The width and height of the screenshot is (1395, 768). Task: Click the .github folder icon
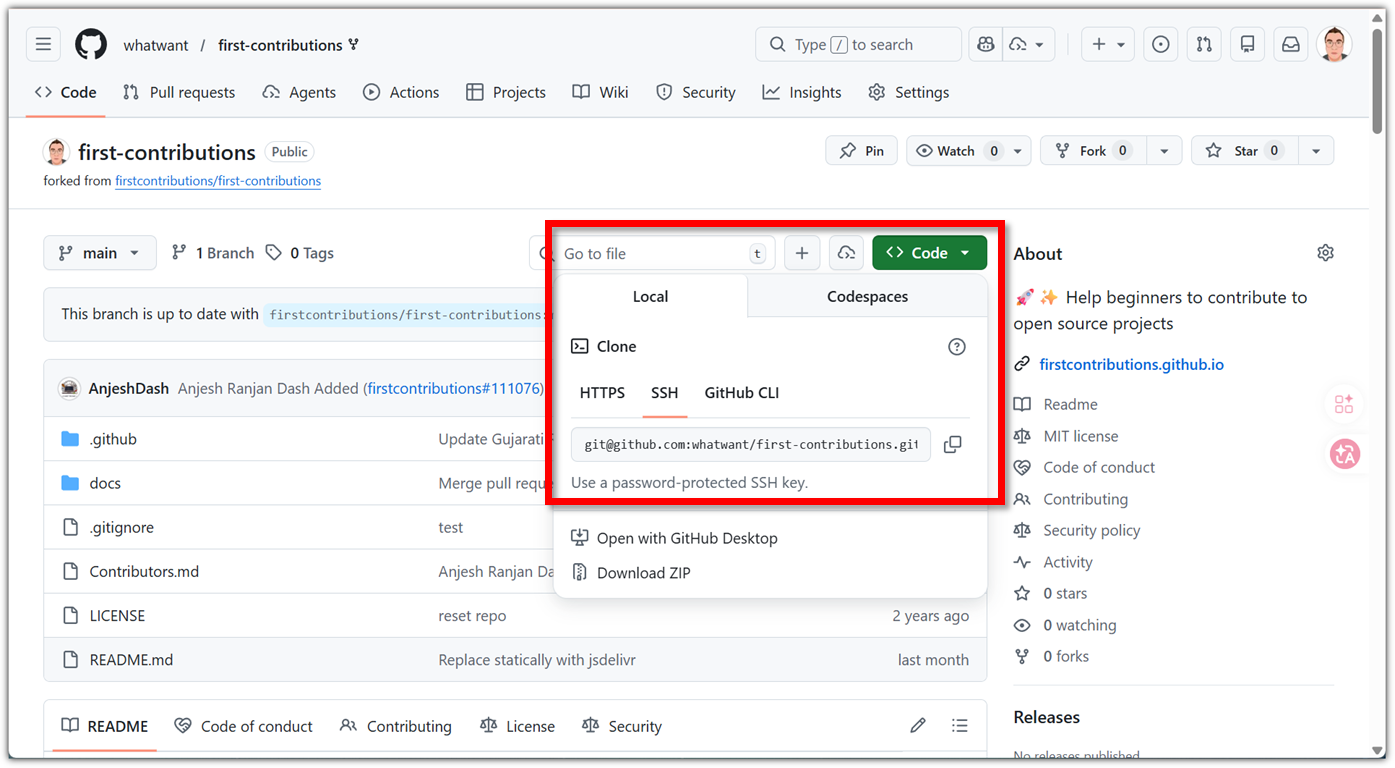pos(70,439)
